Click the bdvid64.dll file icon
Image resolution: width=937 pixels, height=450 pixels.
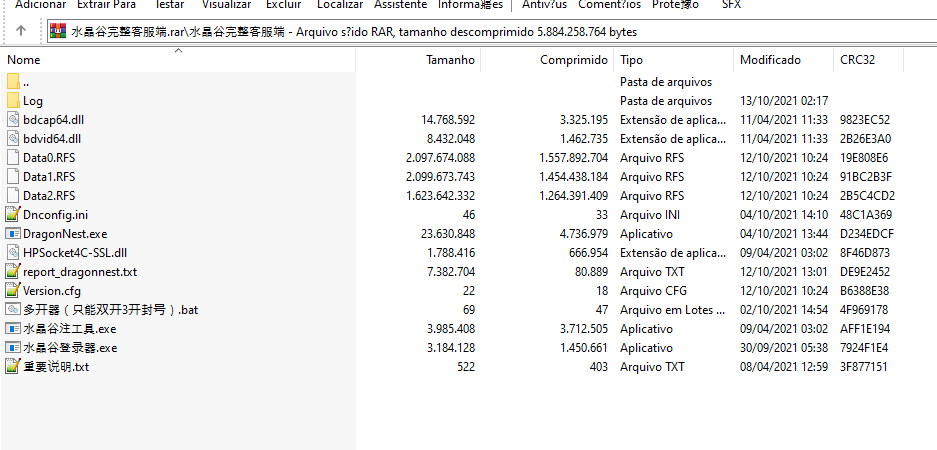coord(13,139)
